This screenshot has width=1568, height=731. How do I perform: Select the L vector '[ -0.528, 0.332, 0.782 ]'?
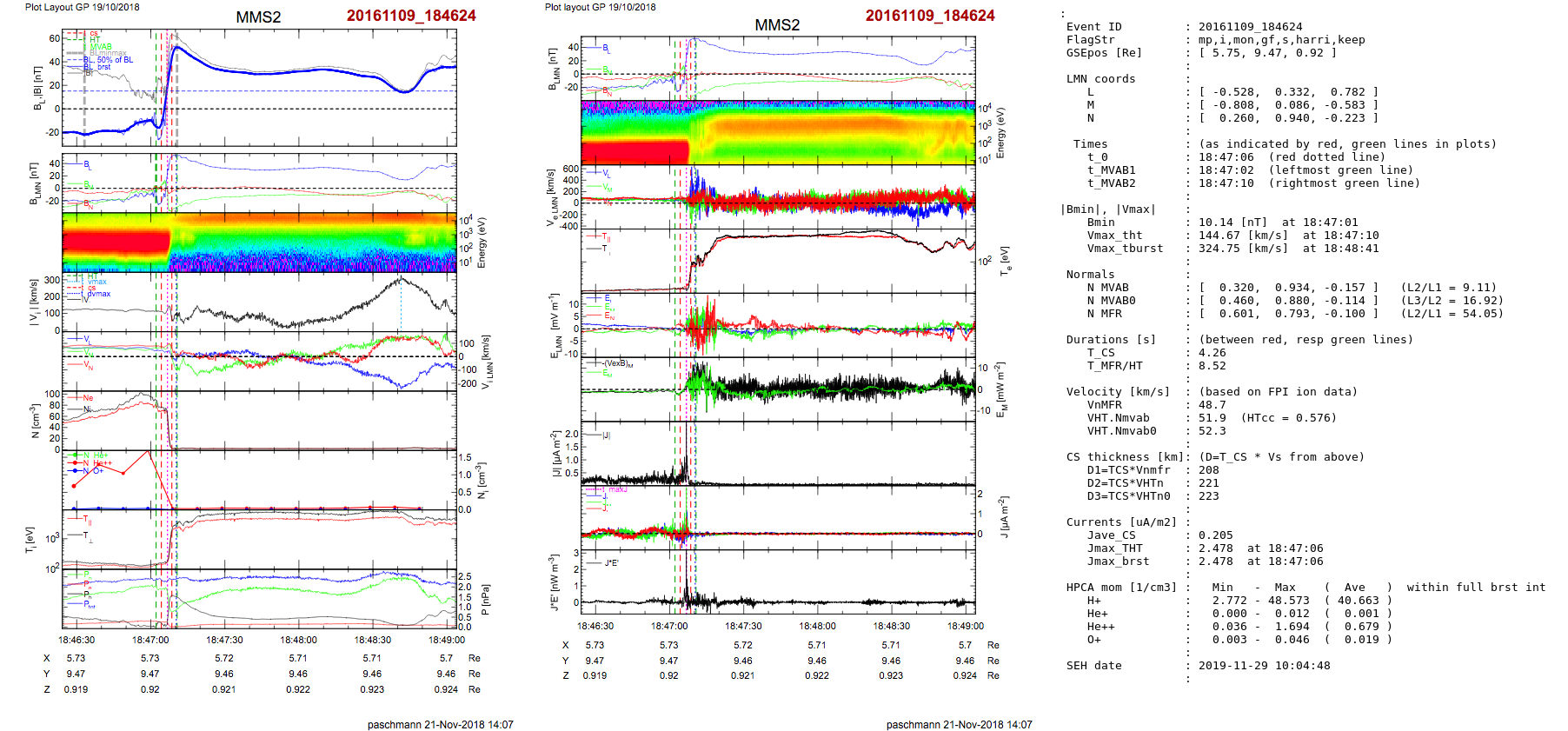[x=1288, y=92]
